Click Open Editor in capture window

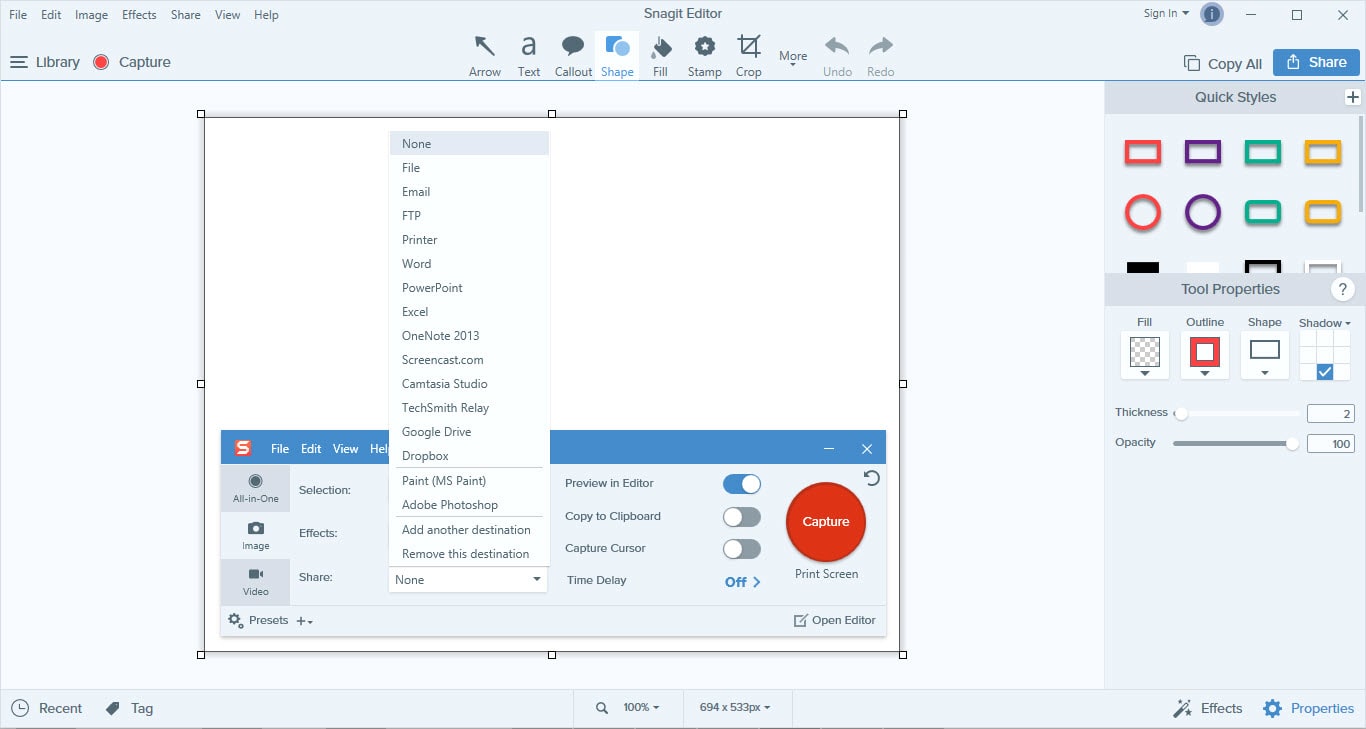[x=834, y=620]
